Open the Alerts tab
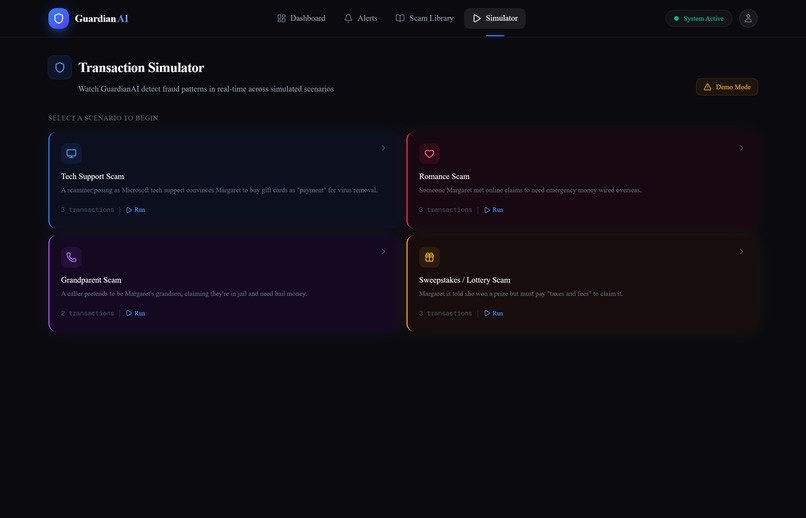806x518 pixels. pyautogui.click(x=360, y=18)
